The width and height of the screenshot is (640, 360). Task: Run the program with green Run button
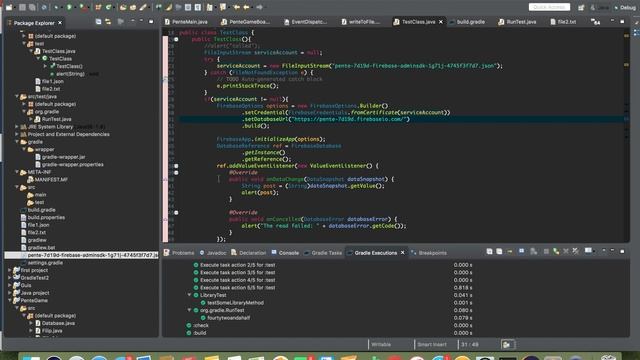69,7
